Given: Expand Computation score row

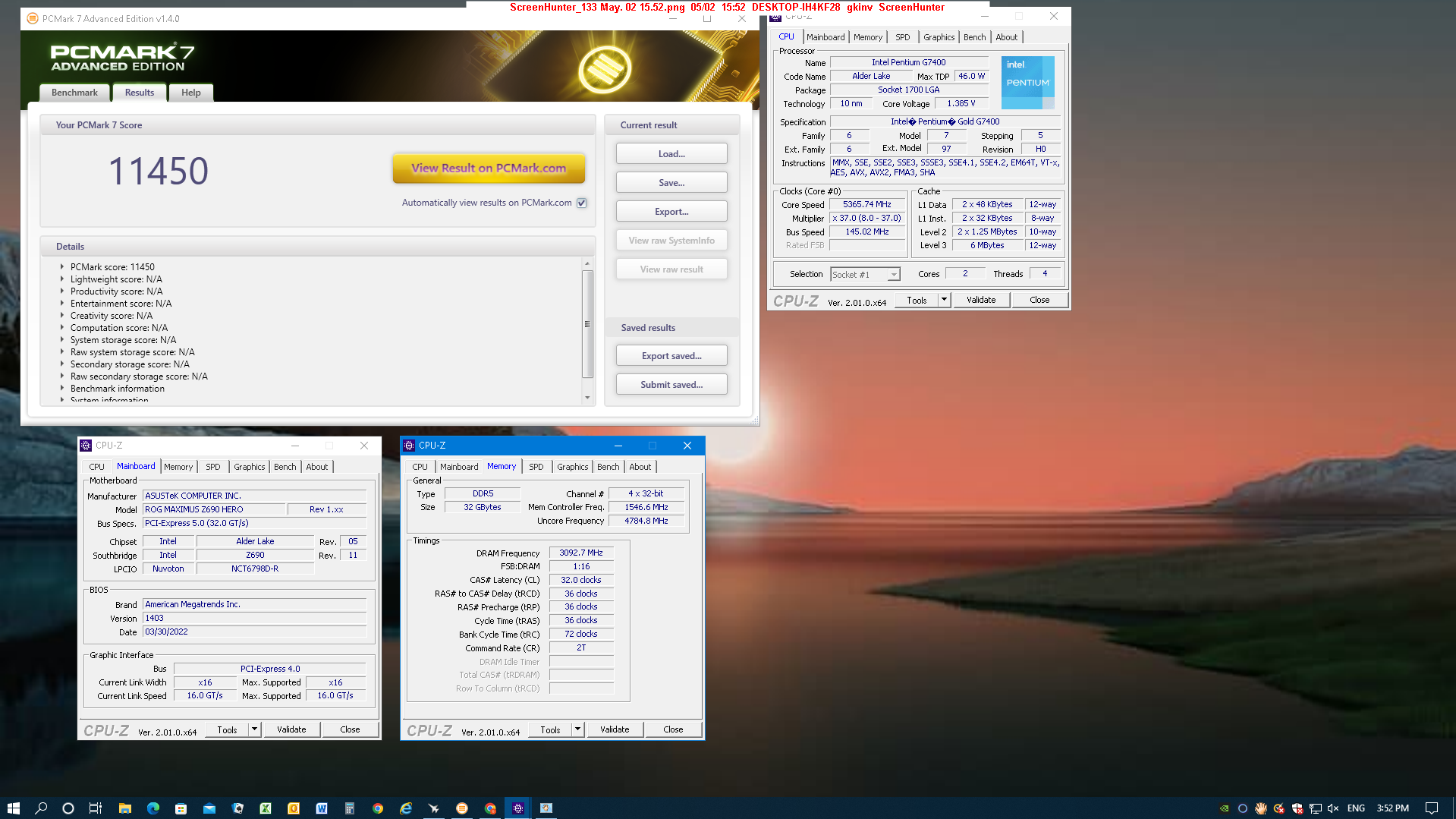Looking at the screenshot, I should click(x=61, y=328).
